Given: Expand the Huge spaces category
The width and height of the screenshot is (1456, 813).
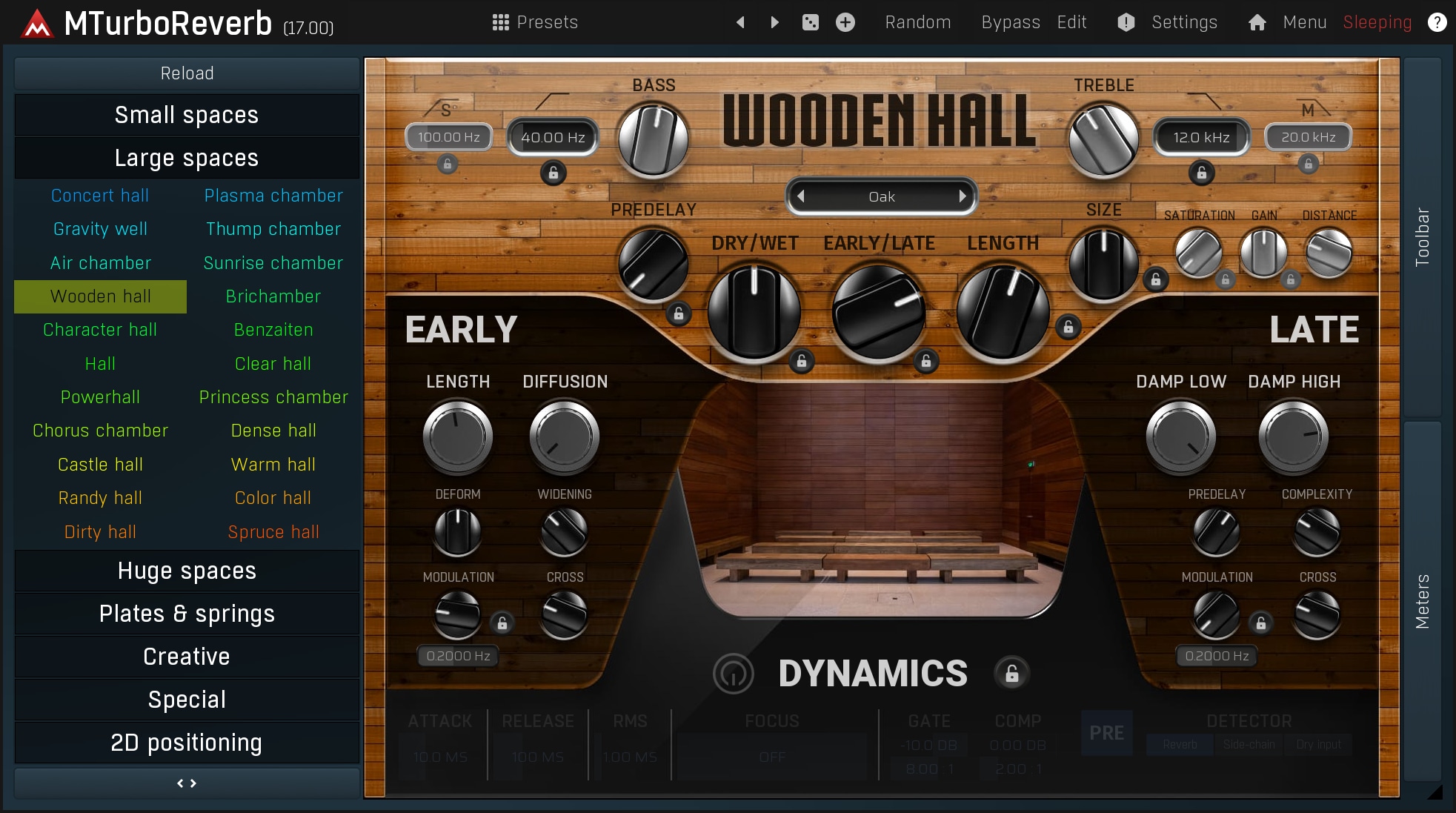Looking at the screenshot, I should tap(187, 571).
